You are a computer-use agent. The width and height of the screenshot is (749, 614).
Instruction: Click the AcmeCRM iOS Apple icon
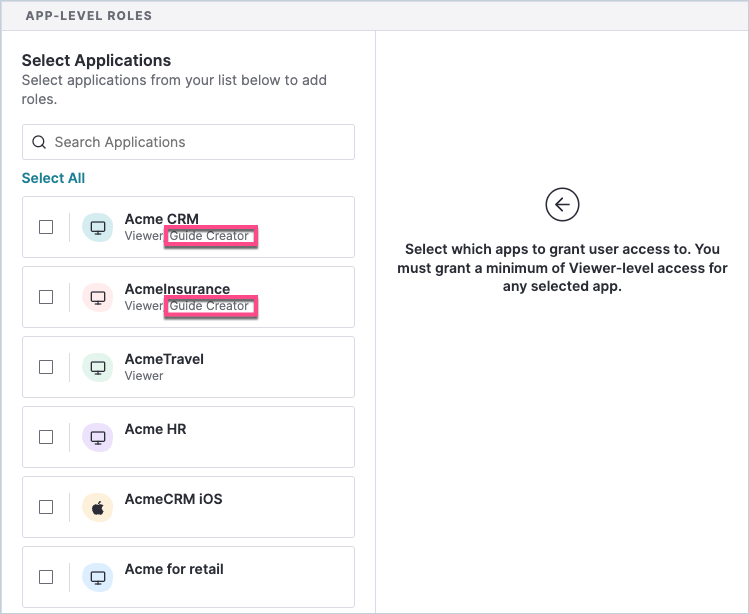[x=97, y=507]
